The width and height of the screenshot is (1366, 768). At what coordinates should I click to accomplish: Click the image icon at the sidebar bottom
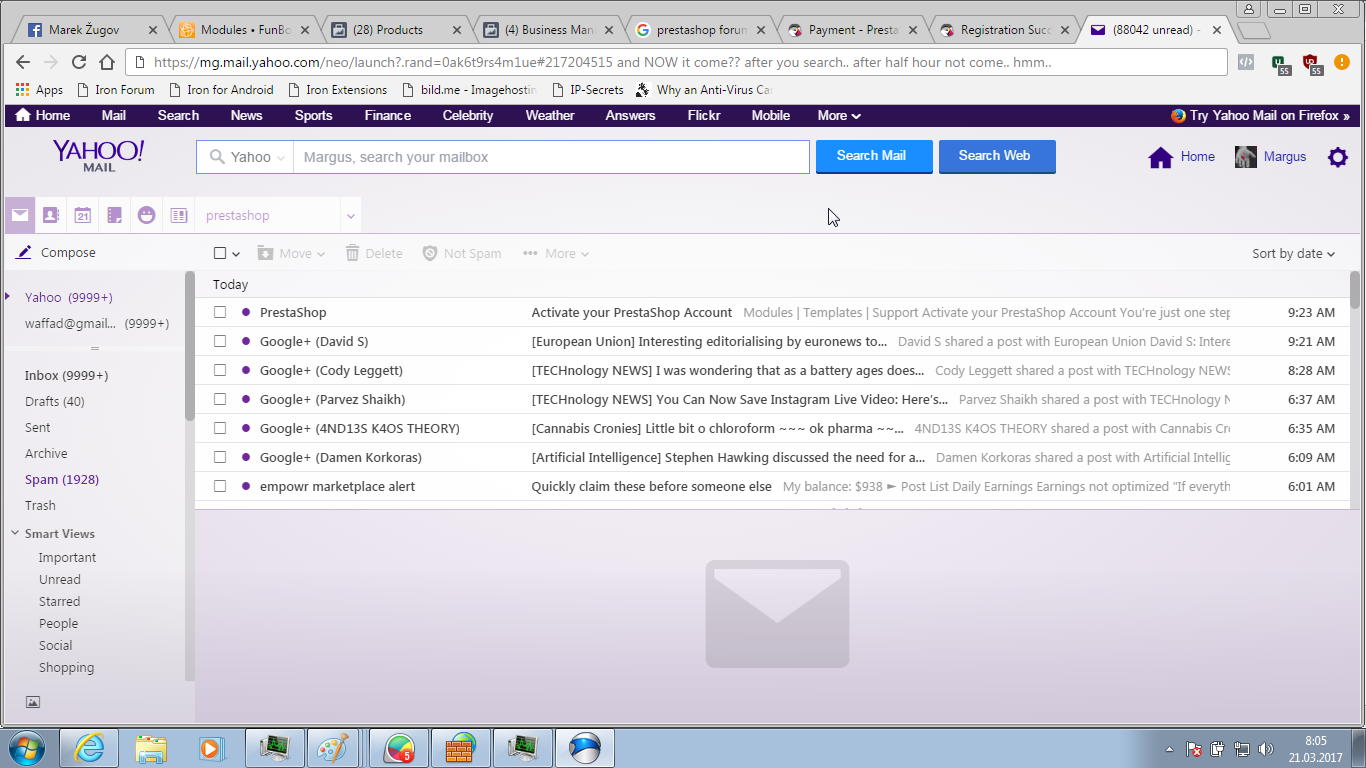33,702
